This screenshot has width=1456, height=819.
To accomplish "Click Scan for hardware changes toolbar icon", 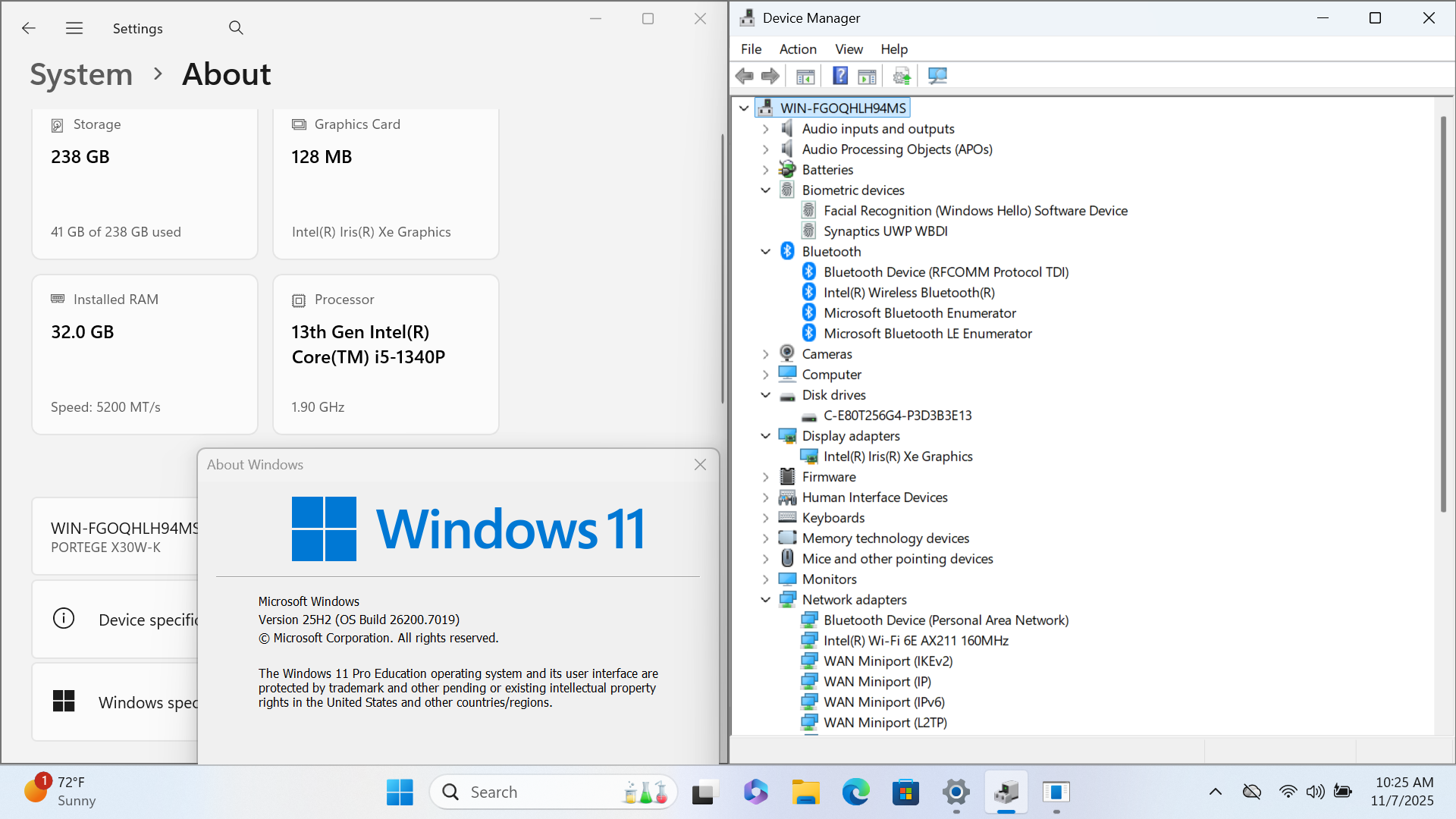I will 937,76.
